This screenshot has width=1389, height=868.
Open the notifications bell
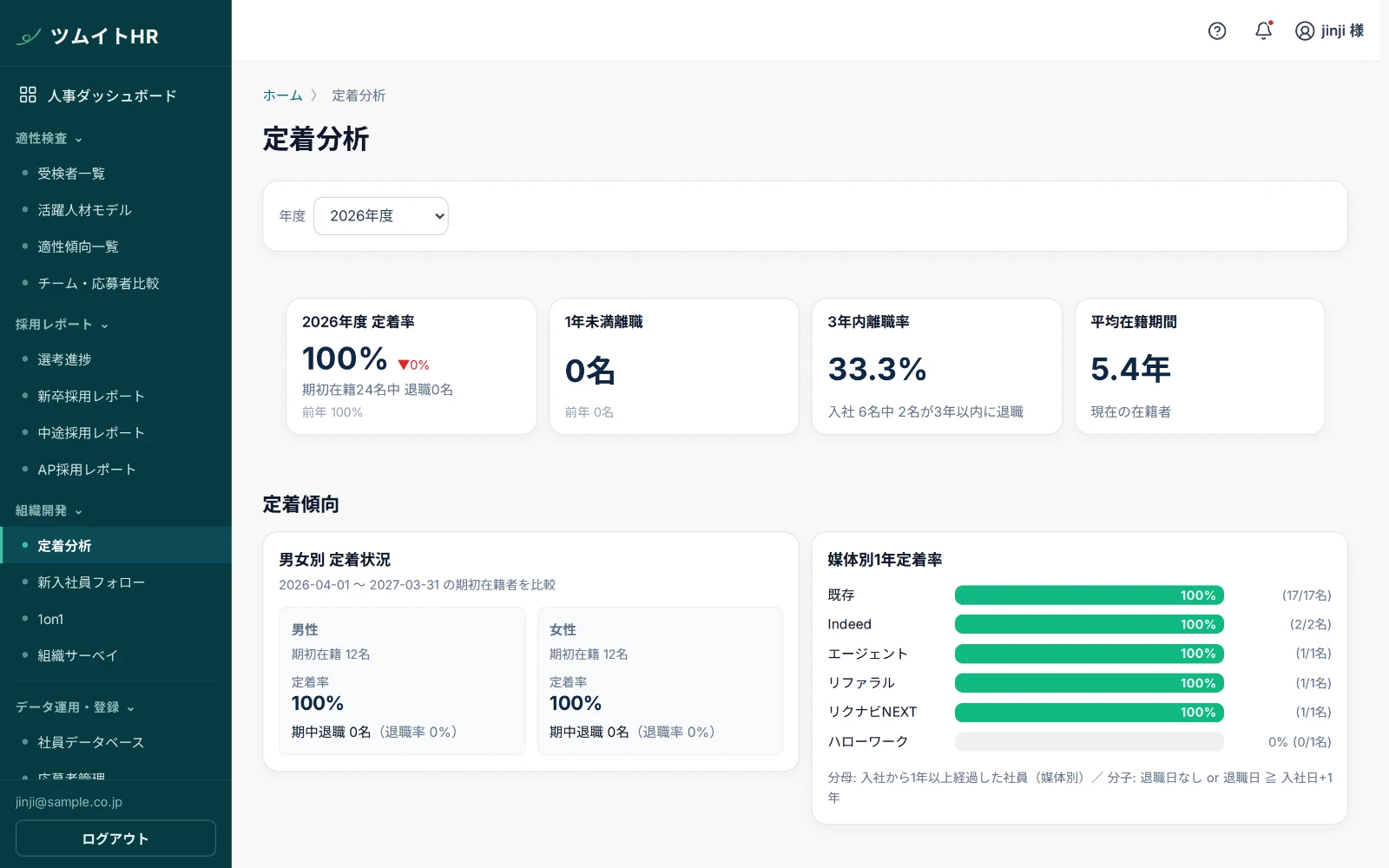click(x=1264, y=31)
